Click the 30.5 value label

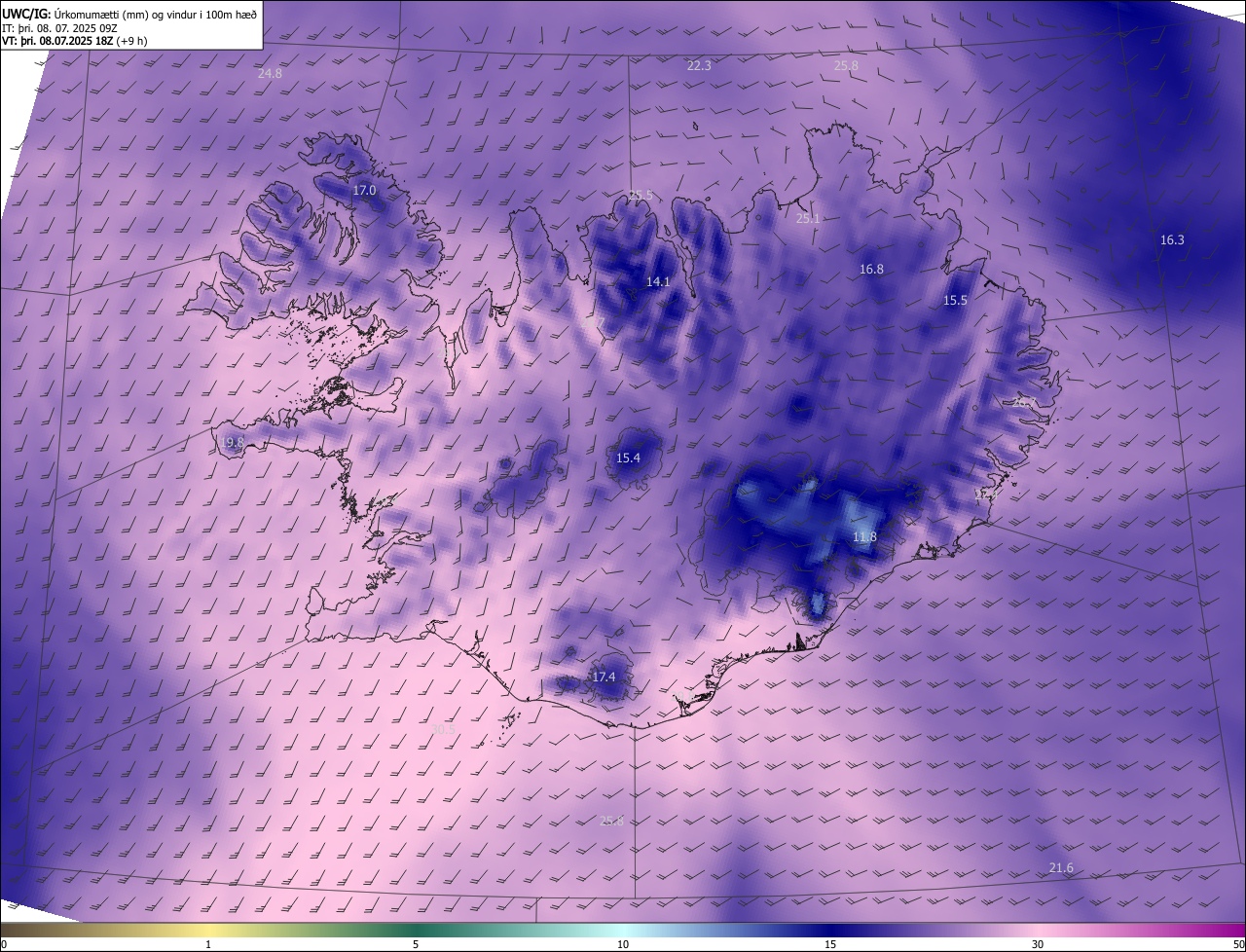pos(443,729)
